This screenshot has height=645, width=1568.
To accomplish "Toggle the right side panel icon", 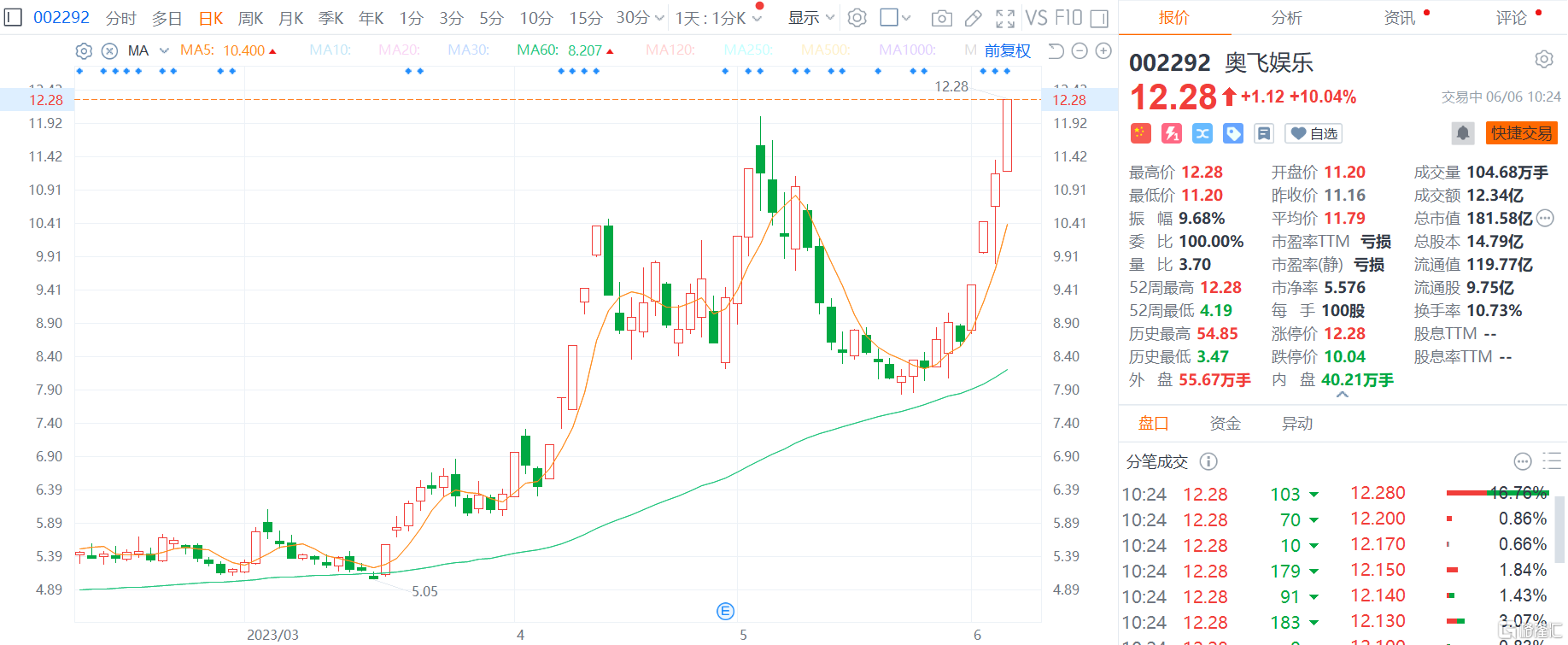I will (1100, 18).
